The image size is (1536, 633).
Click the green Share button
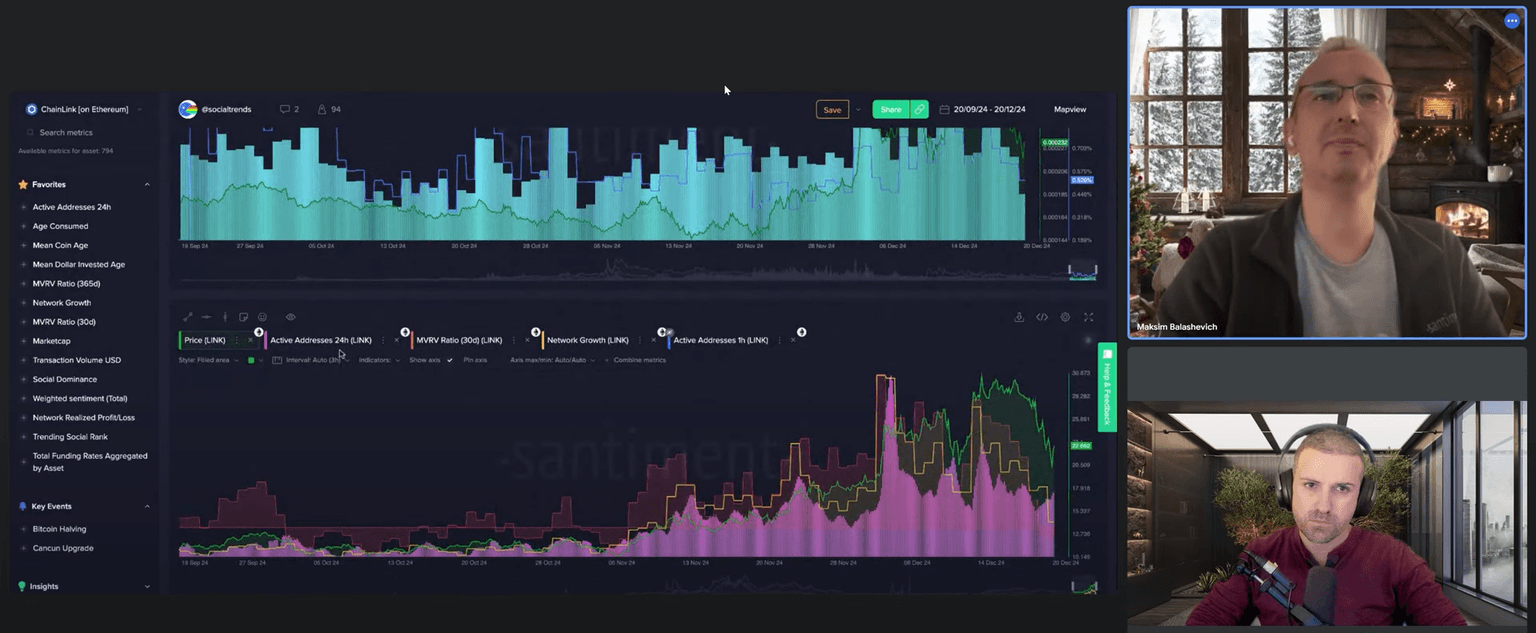click(890, 110)
